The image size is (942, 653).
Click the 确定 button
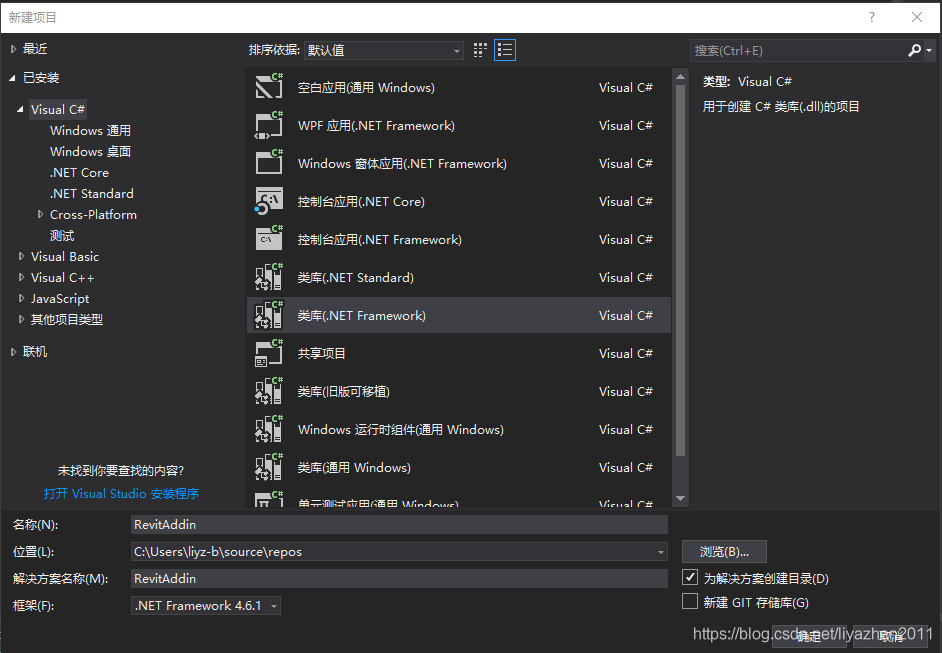[809, 637]
